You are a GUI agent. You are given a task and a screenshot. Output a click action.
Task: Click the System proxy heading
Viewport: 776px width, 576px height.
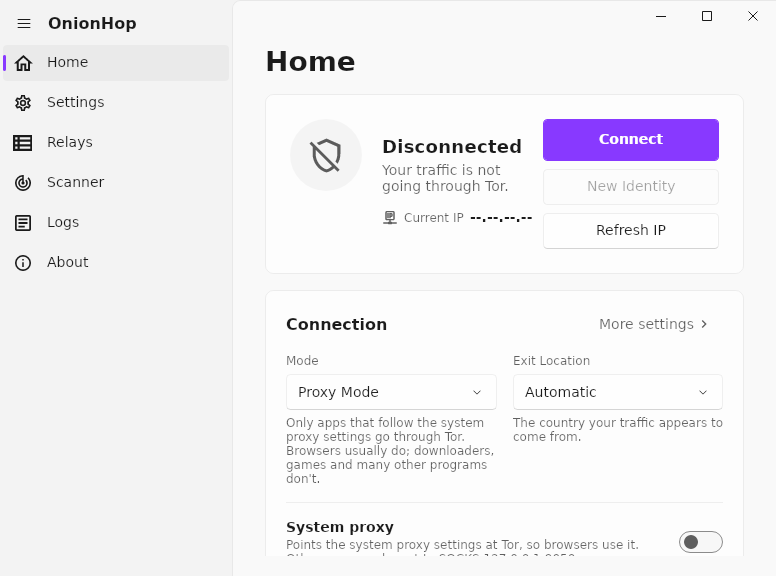tap(340, 527)
